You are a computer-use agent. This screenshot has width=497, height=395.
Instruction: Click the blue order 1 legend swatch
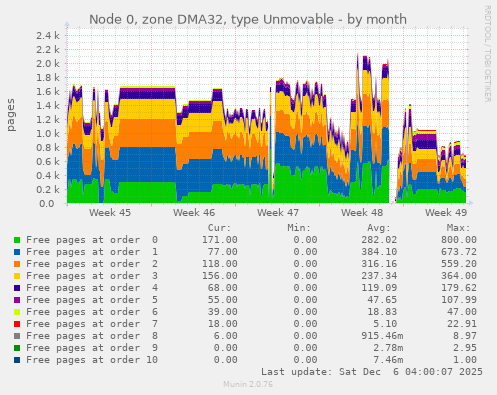(17, 252)
